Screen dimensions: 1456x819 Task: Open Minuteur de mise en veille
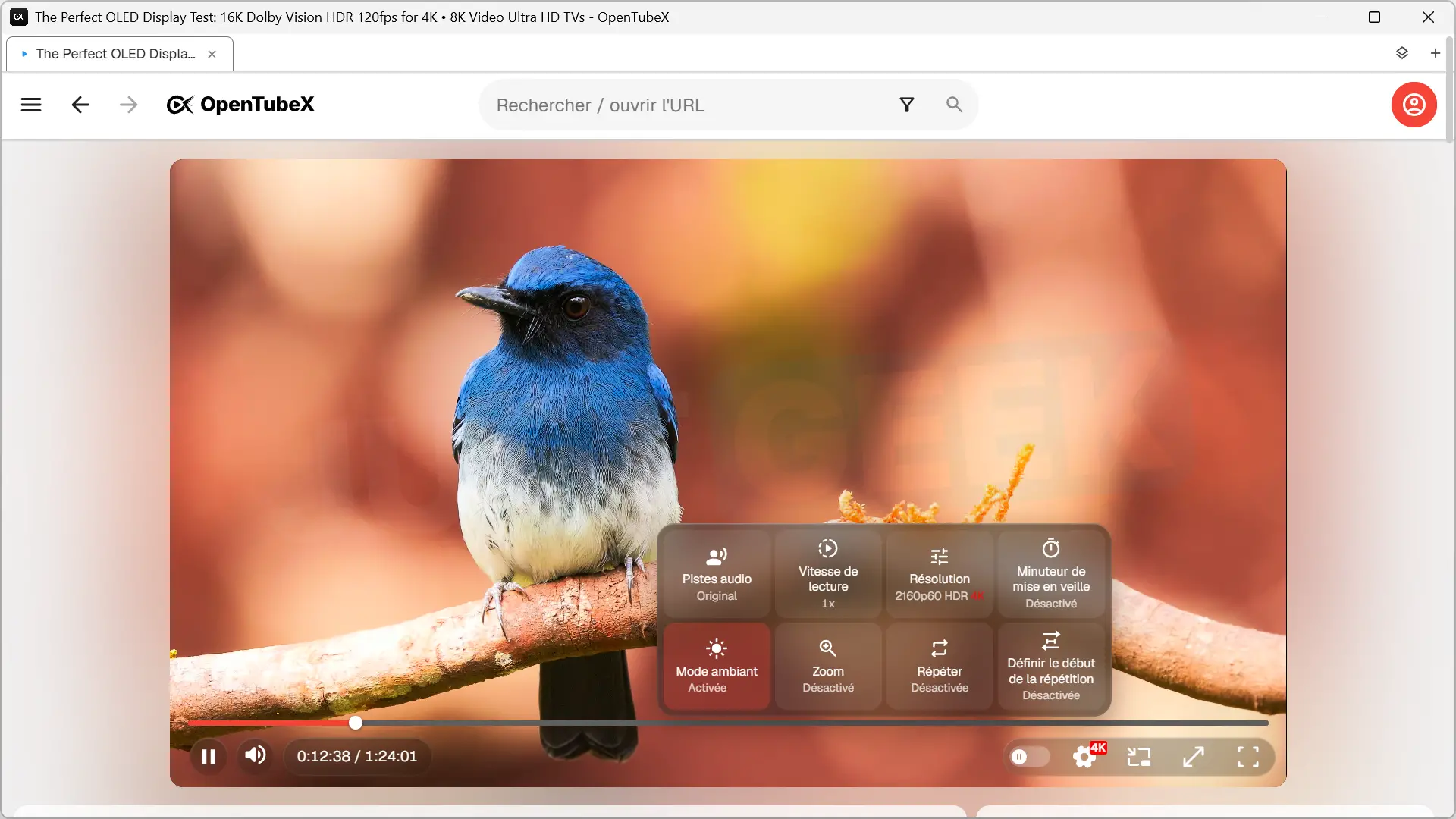[1051, 574]
